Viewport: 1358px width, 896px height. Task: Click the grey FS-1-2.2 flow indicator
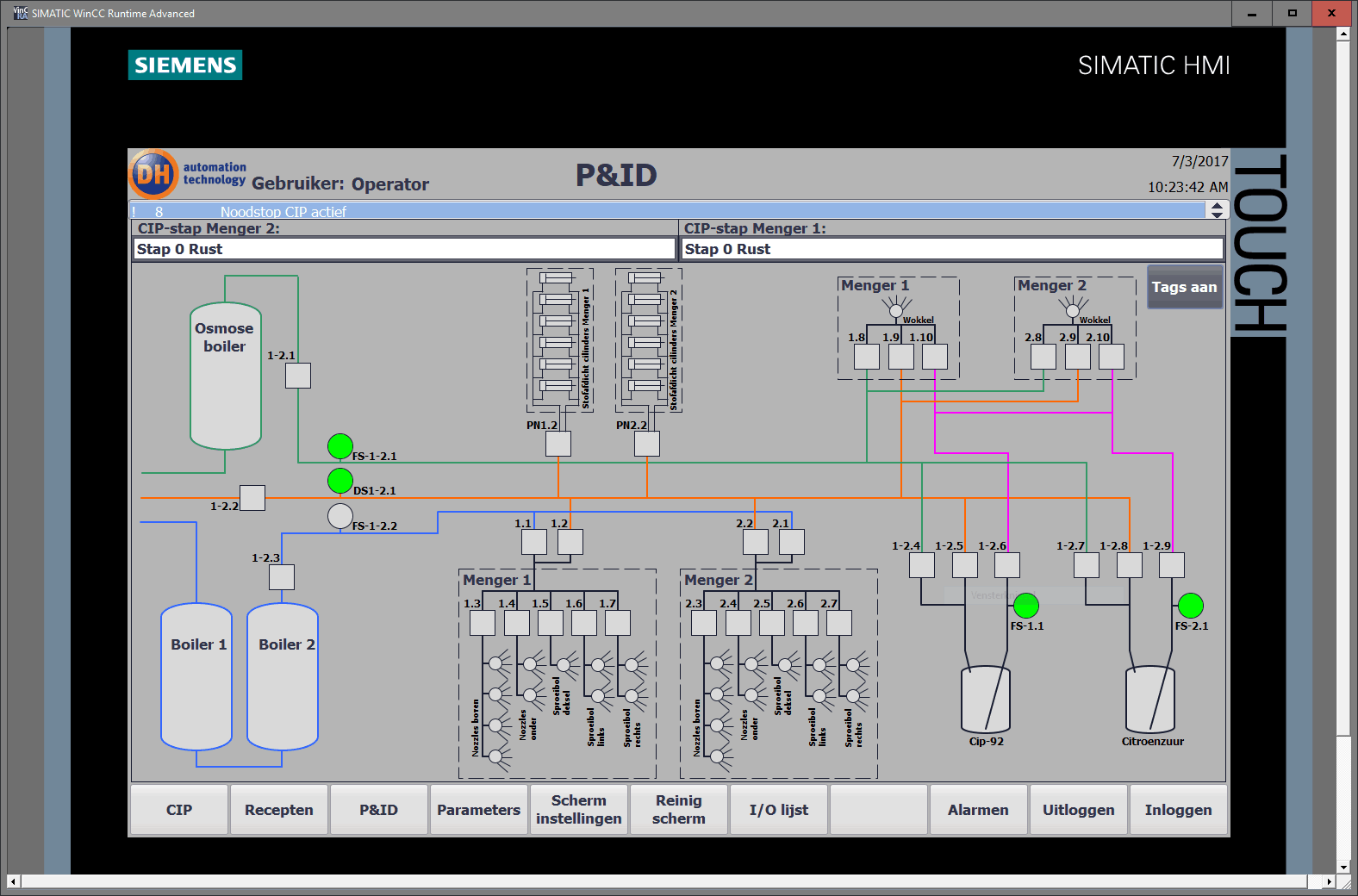pos(340,516)
